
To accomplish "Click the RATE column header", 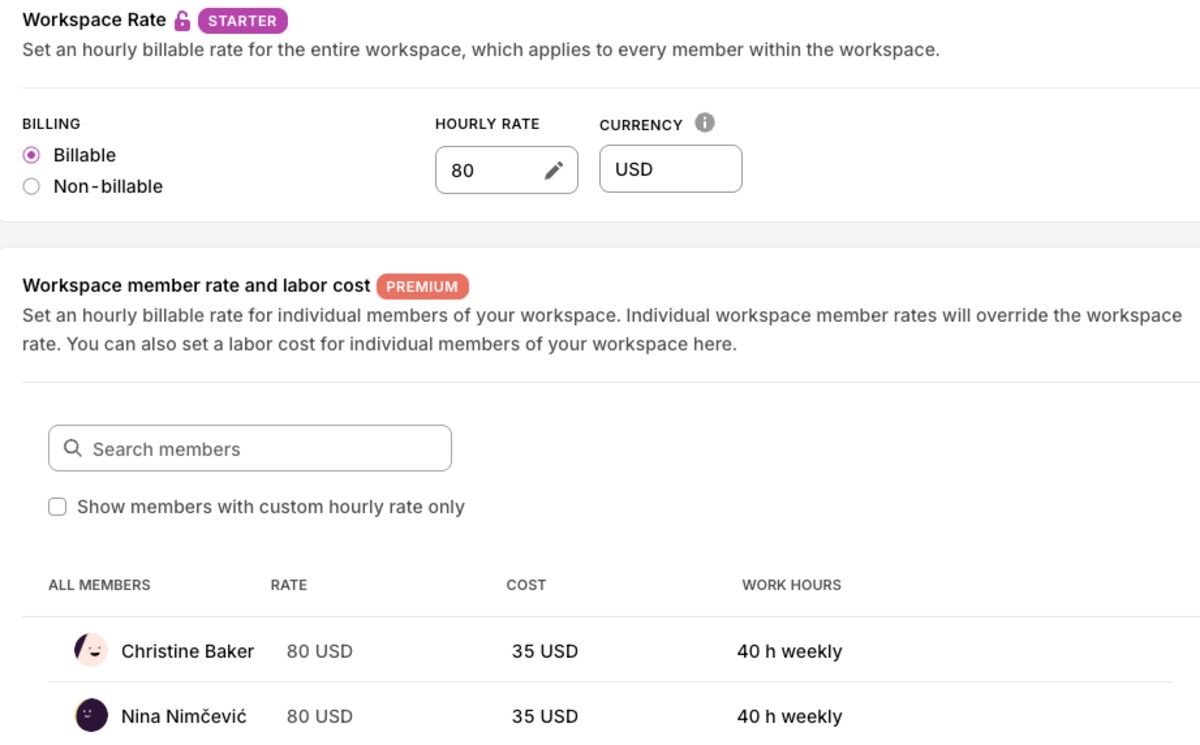I will point(288,585).
